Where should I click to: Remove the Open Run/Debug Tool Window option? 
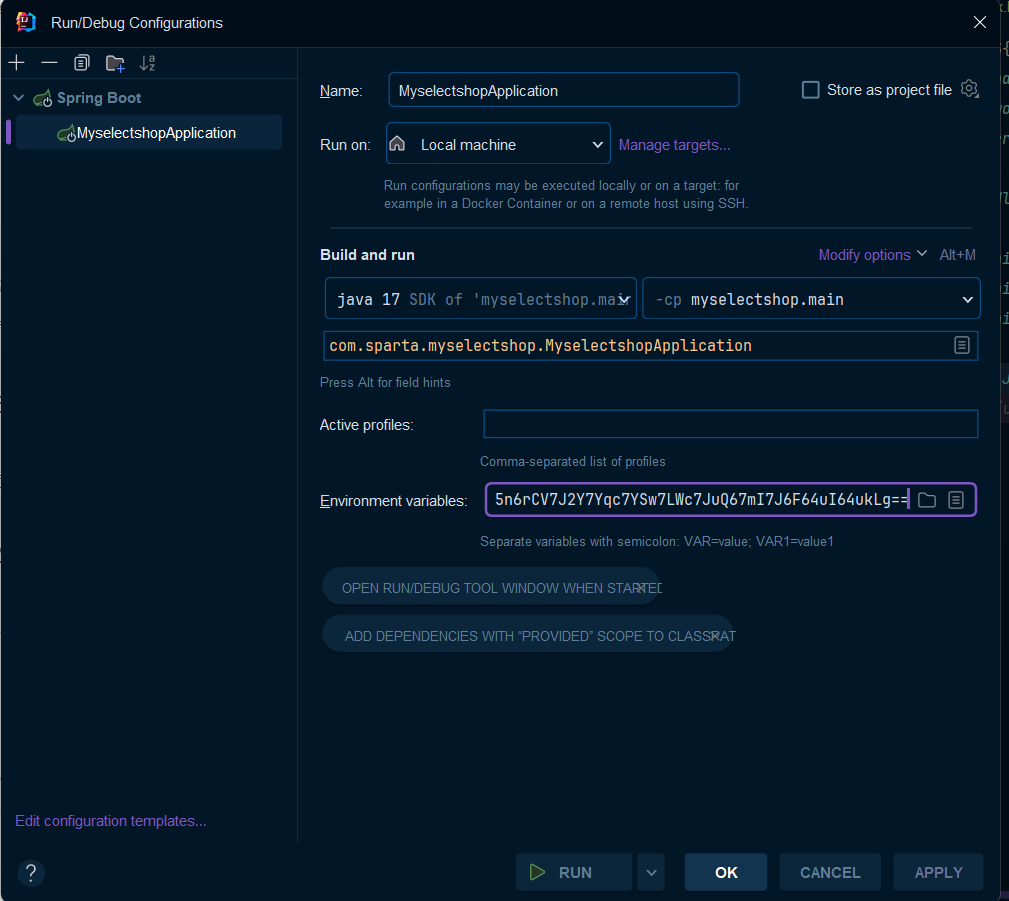point(640,588)
